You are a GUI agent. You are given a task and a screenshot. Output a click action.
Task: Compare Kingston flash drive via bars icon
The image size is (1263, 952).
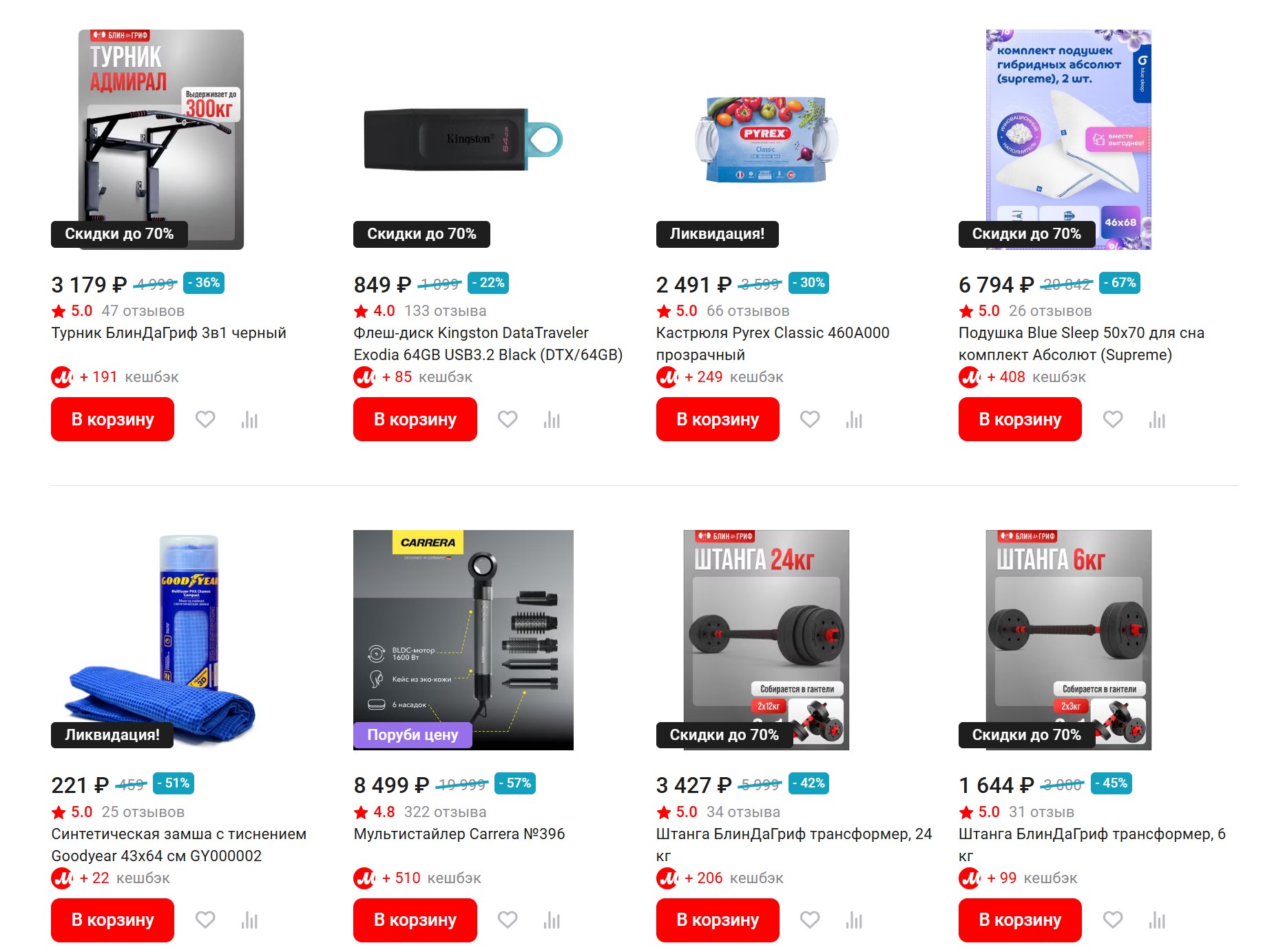552,419
